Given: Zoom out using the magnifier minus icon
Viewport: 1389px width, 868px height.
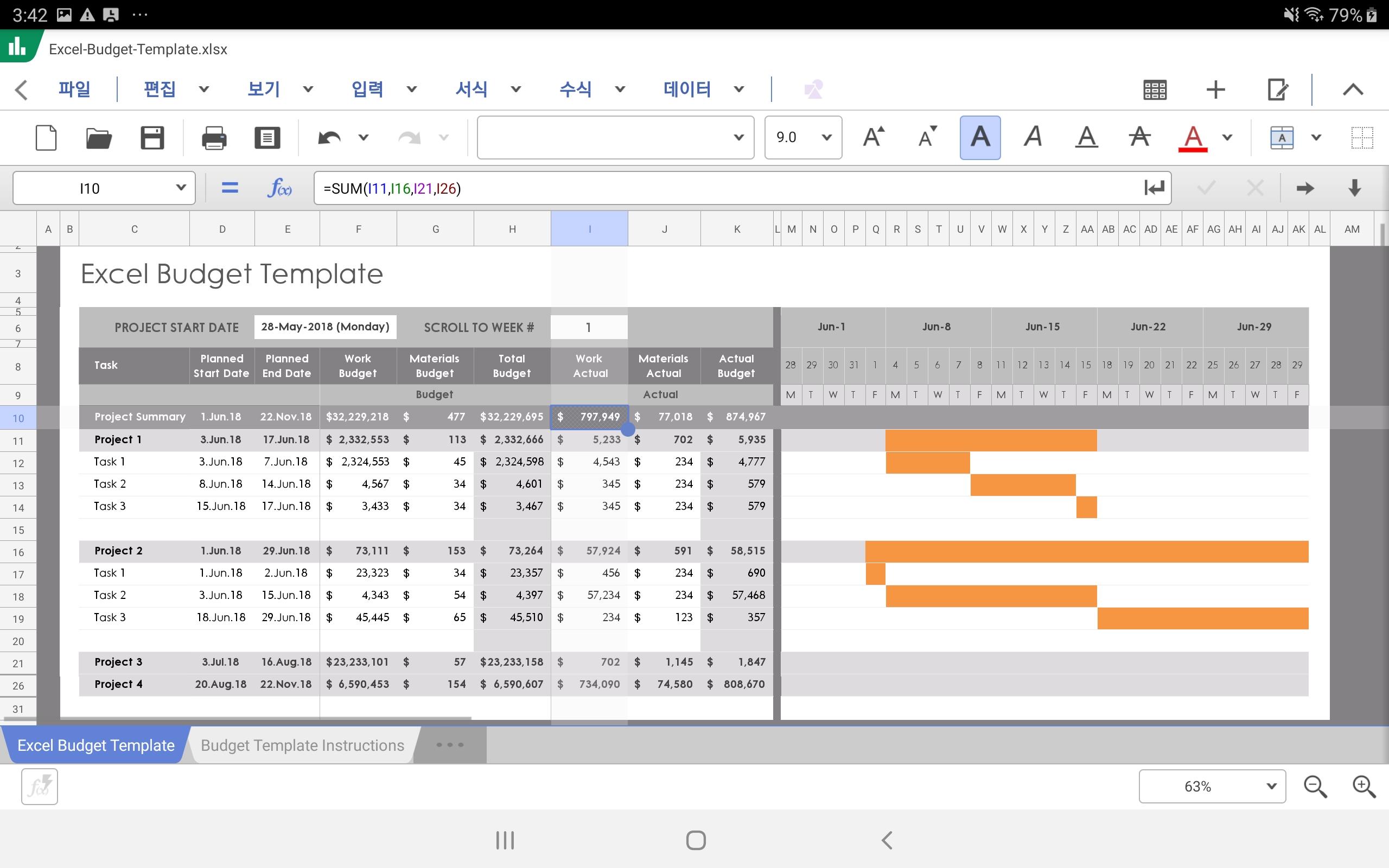Looking at the screenshot, I should coord(1315,787).
